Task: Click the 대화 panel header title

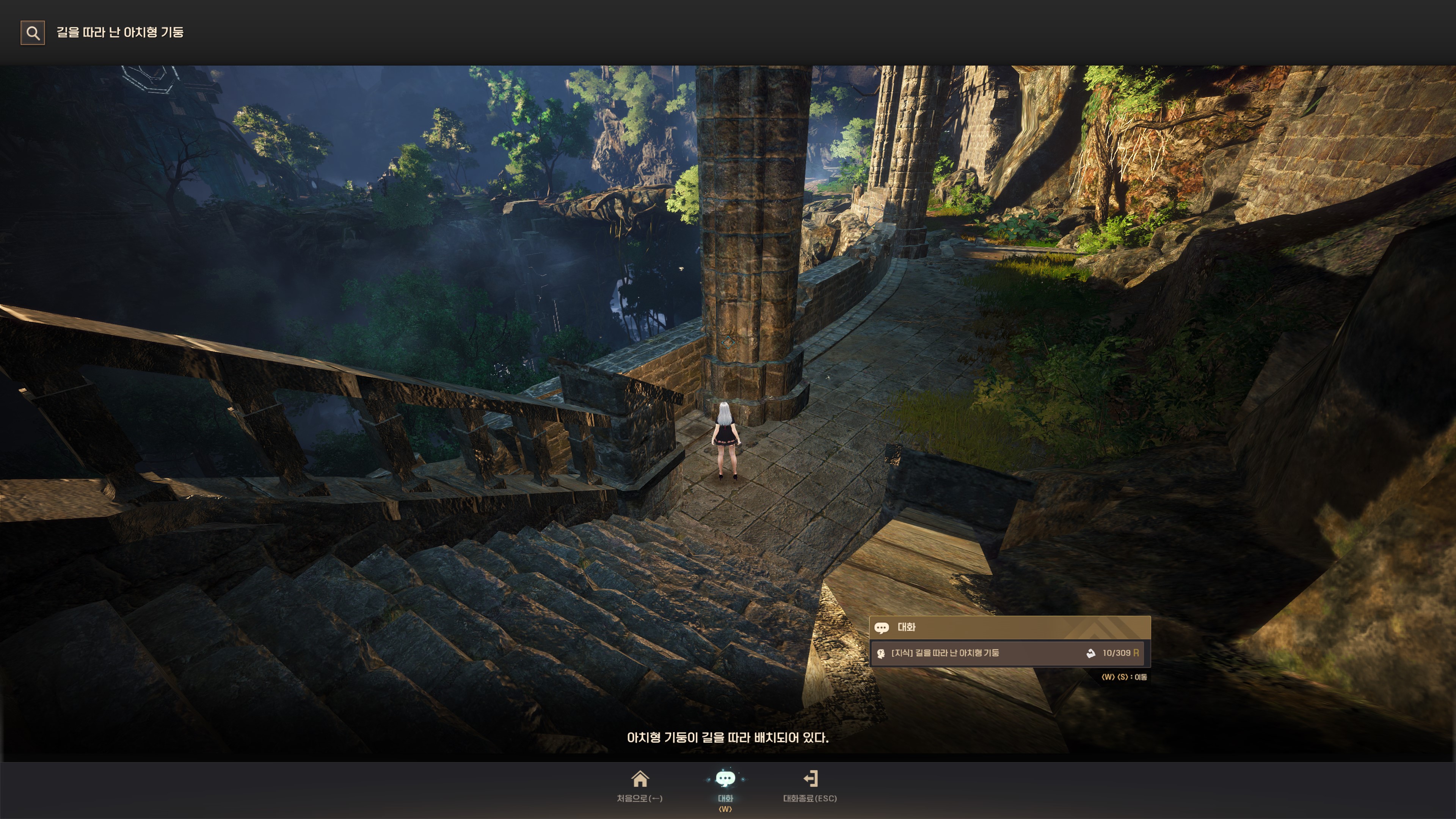Action: coord(907,628)
